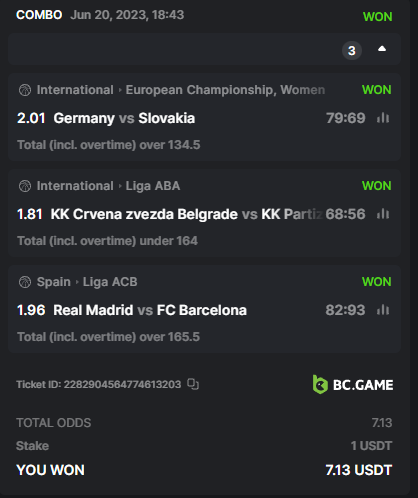
Task: Open Real Madrid vs FC Barcelona match
Action: coord(150,310)
